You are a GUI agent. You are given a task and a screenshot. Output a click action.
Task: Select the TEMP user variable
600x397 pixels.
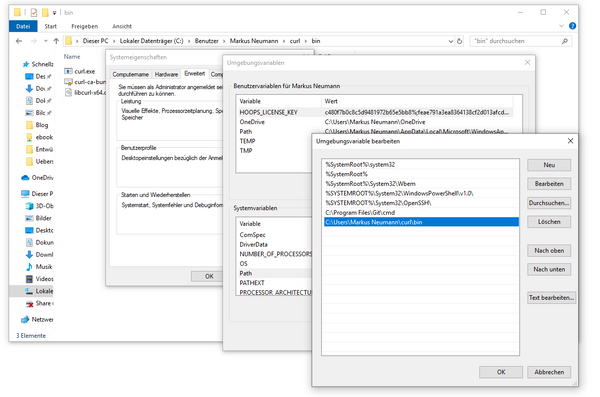247,141
